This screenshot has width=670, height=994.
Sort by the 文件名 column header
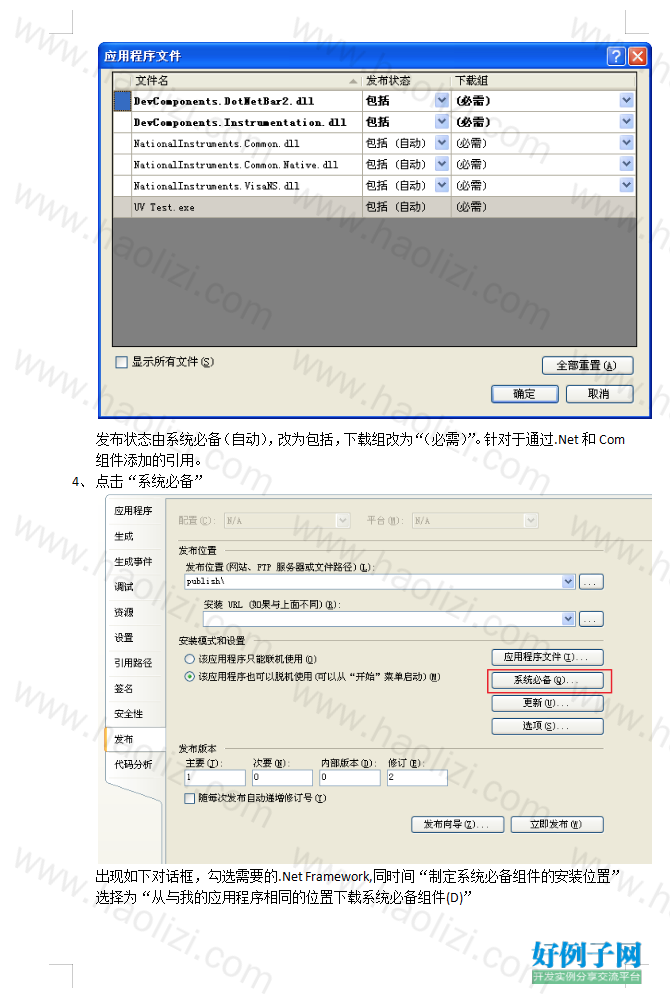pos(247,81)
